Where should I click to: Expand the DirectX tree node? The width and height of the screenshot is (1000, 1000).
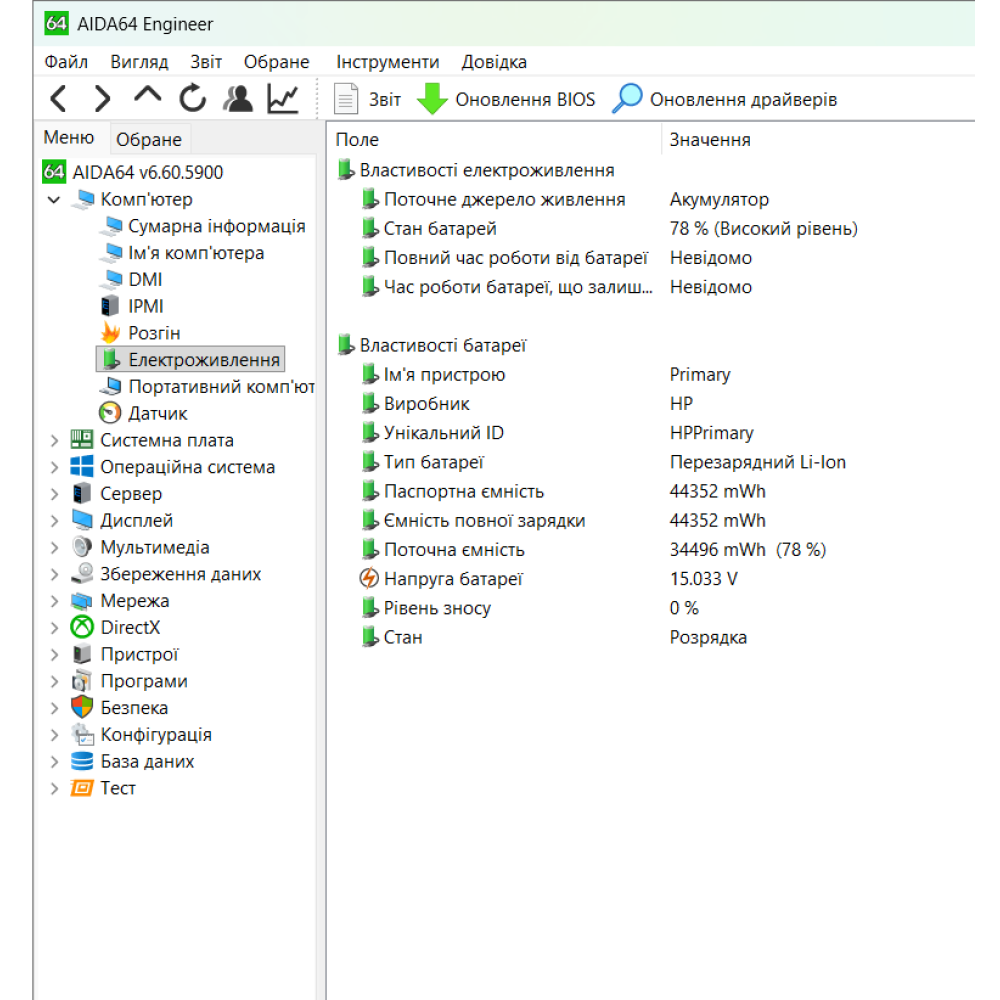(54, 628)
